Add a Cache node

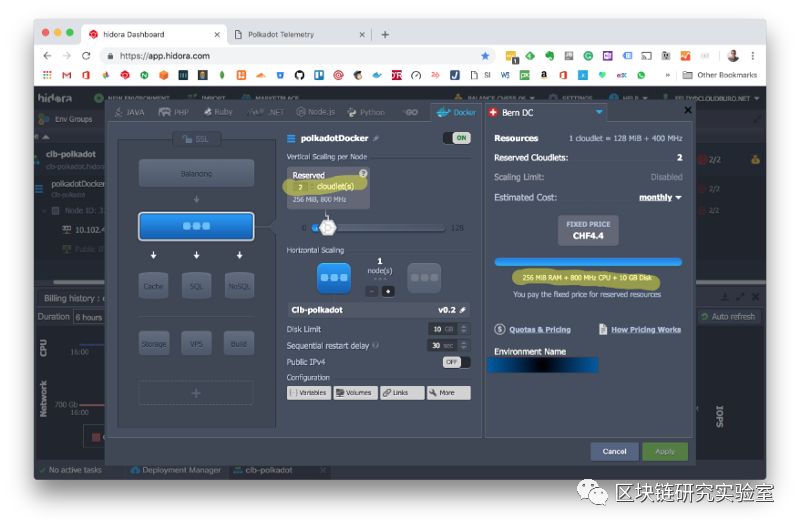153,286
